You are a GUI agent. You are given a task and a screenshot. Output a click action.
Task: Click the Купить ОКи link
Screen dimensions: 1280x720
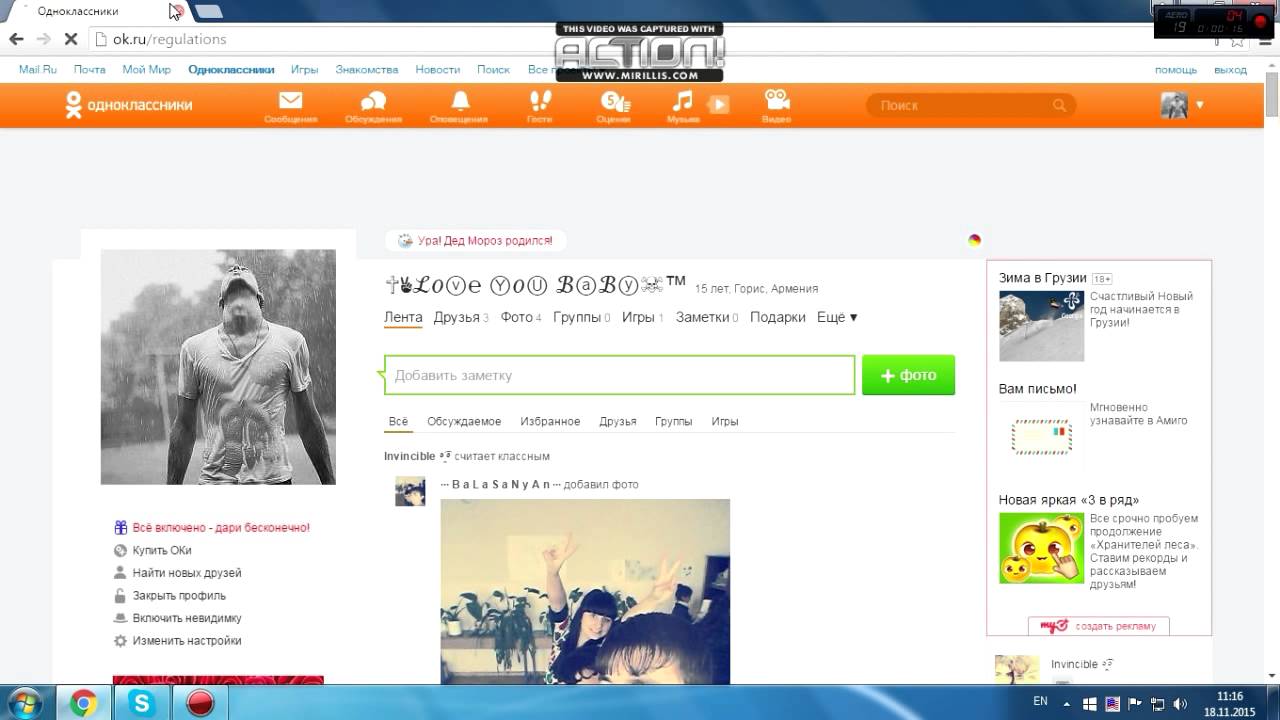[162, 550]
